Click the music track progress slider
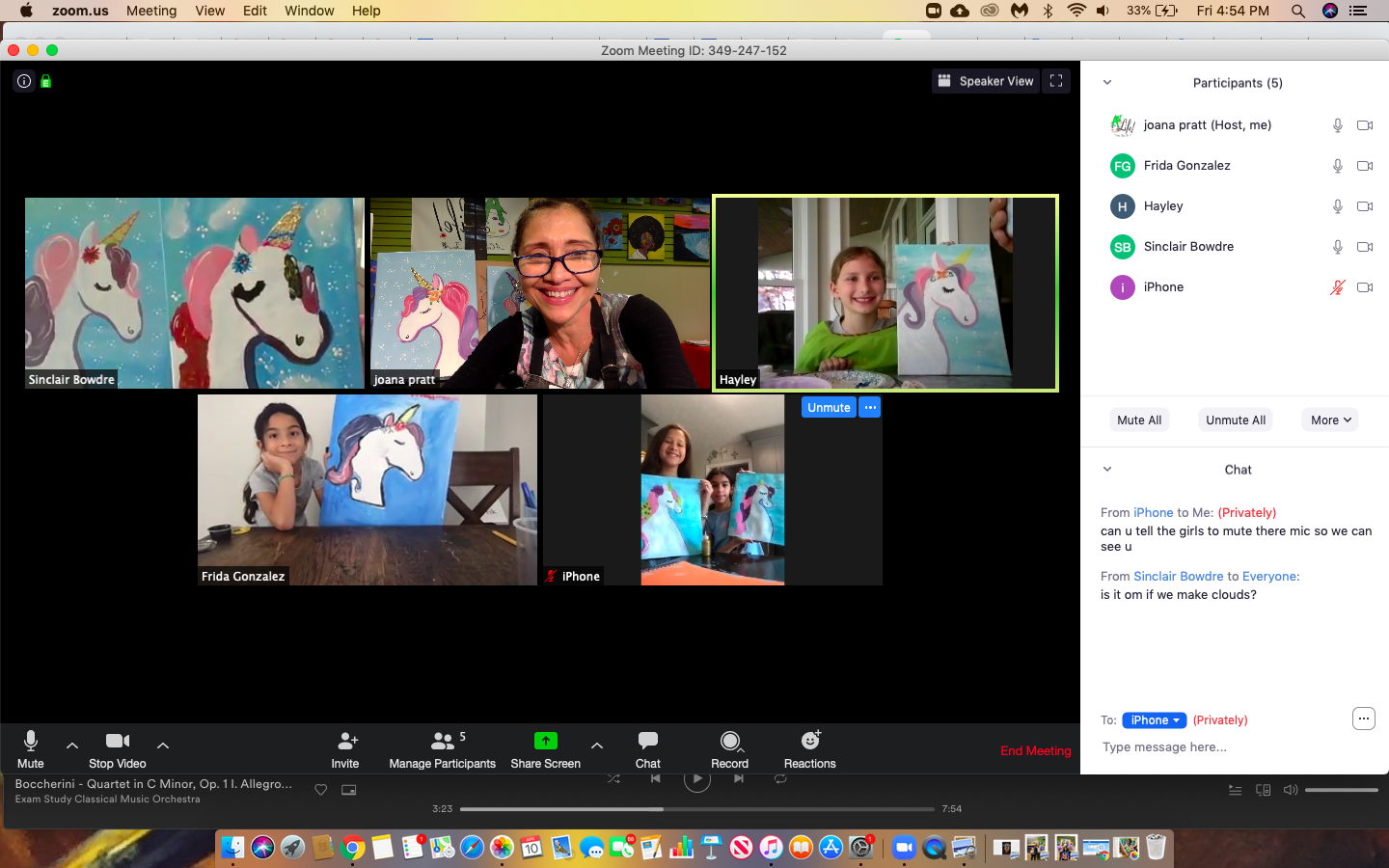 696,809
